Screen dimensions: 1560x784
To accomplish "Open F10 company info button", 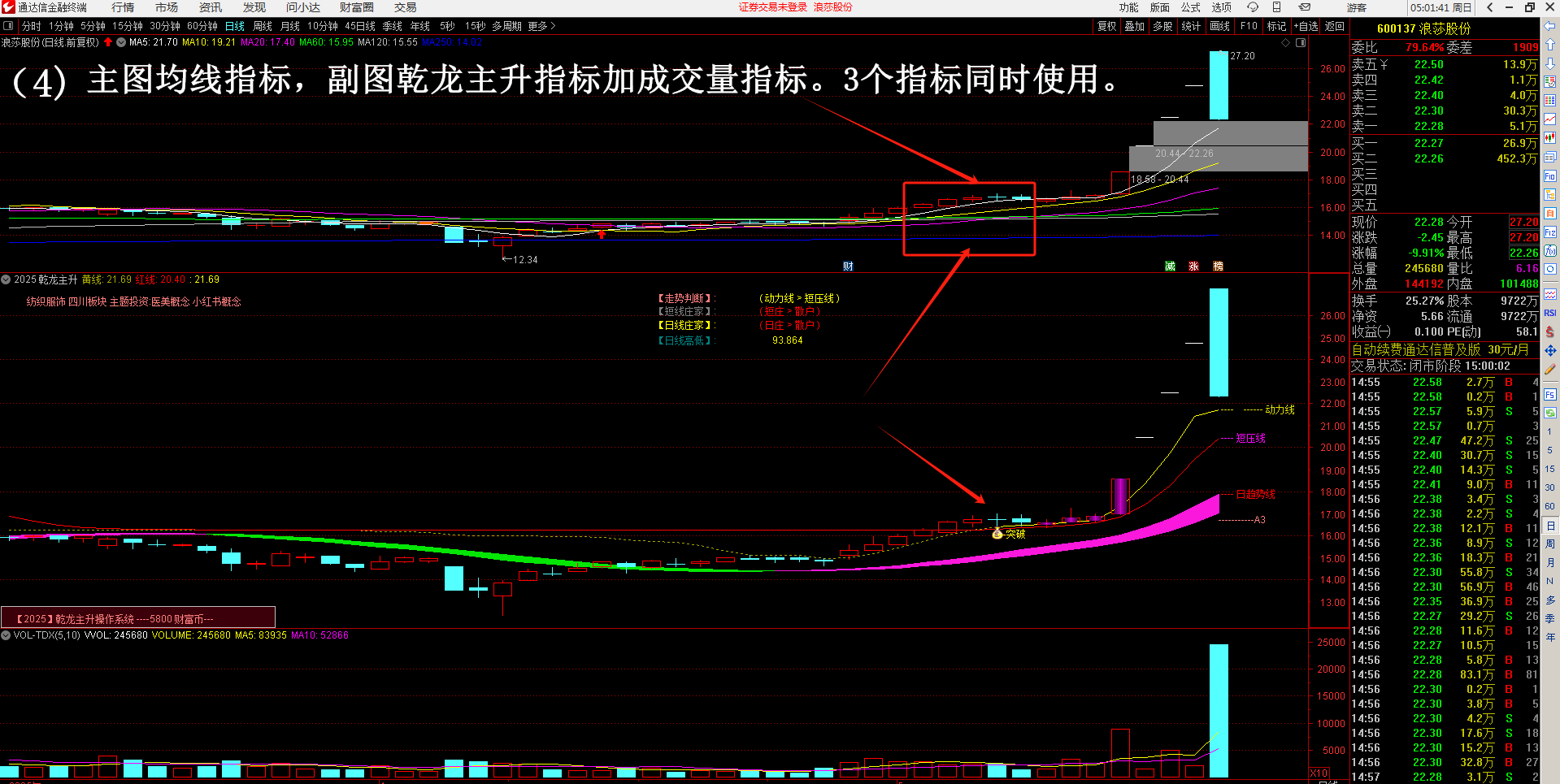I will pyautogui.click(x=1249, y=26).
